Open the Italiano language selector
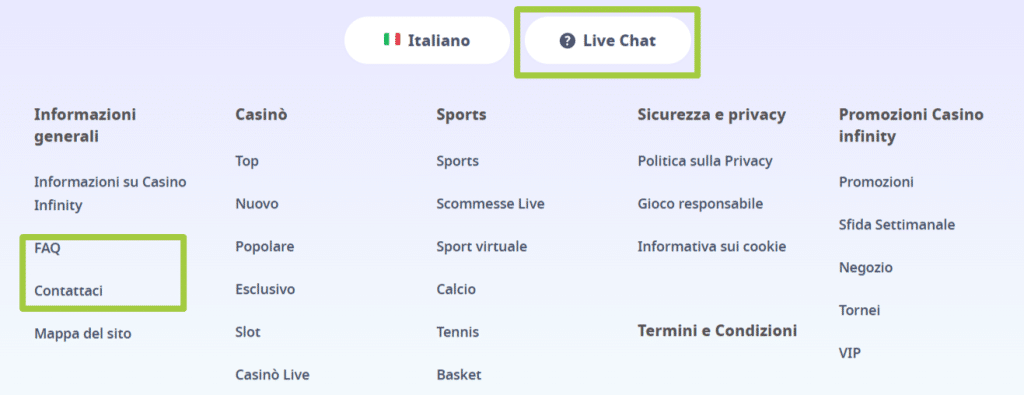1024x395 pixels. pyautogui.click(x=427, y=40)
